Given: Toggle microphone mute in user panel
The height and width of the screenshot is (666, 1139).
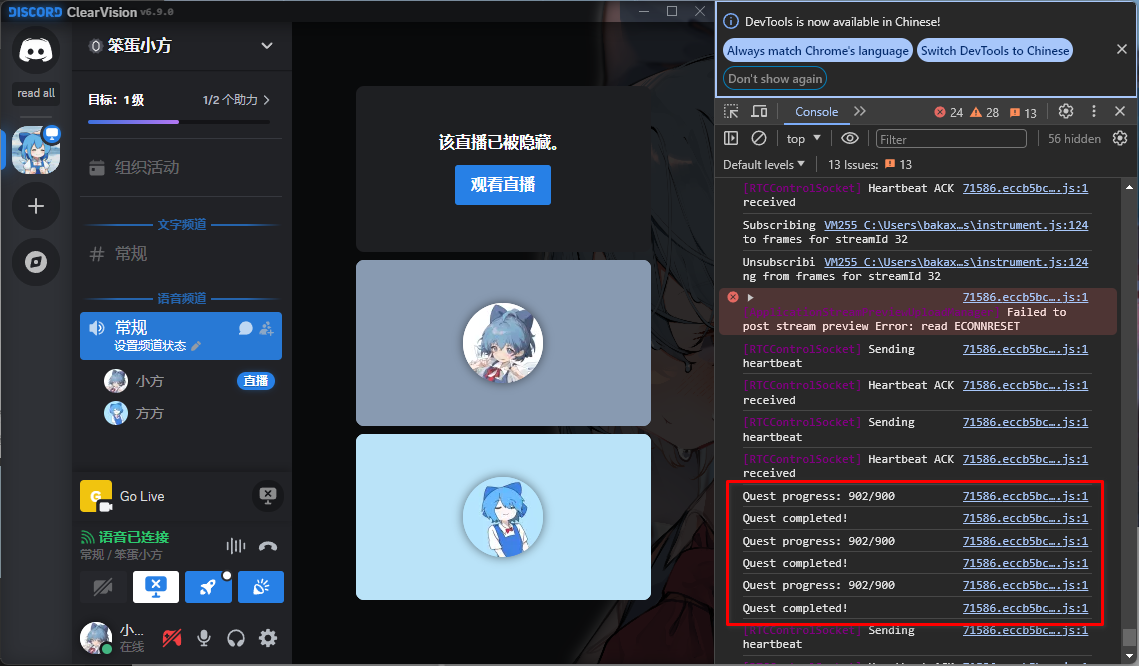Looking at the screenshot, I should [x=204, y=637].
